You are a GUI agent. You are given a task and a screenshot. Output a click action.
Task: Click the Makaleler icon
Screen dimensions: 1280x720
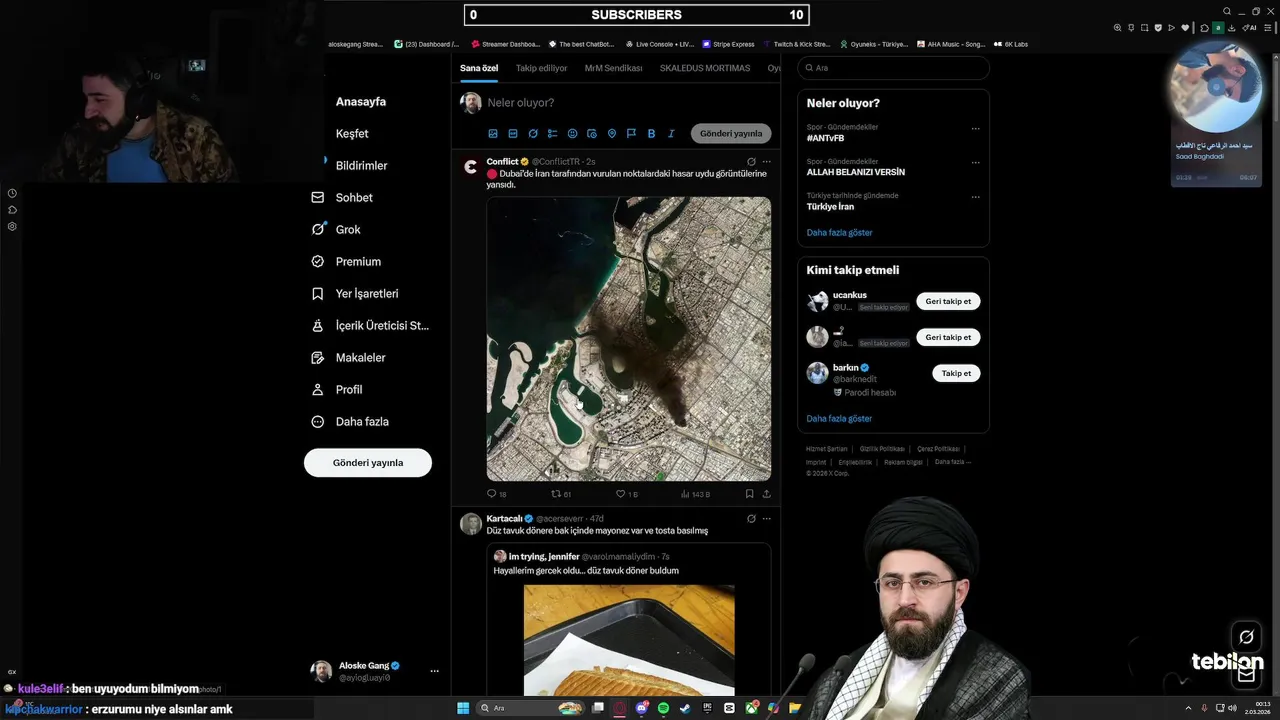point(318,358)
